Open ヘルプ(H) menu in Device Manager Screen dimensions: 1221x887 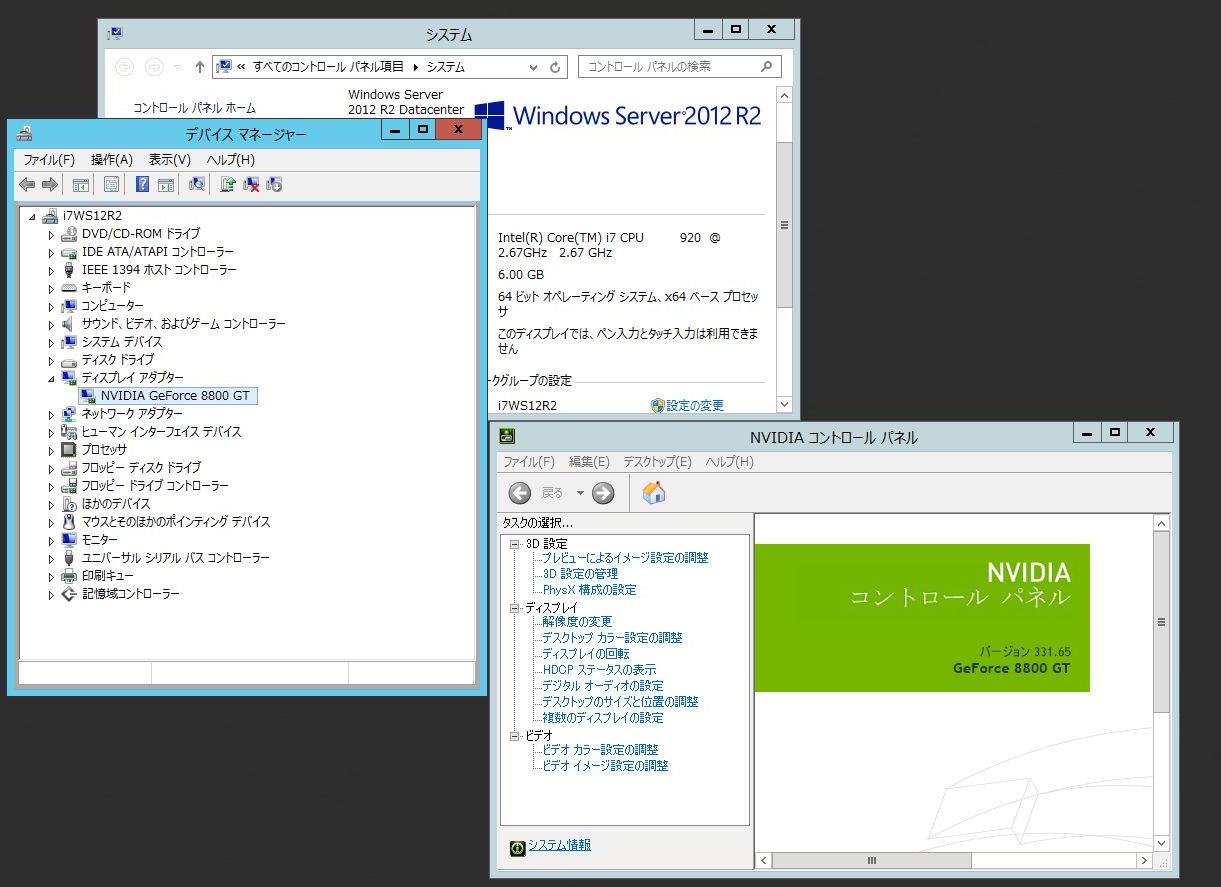(x=231, y=159)
